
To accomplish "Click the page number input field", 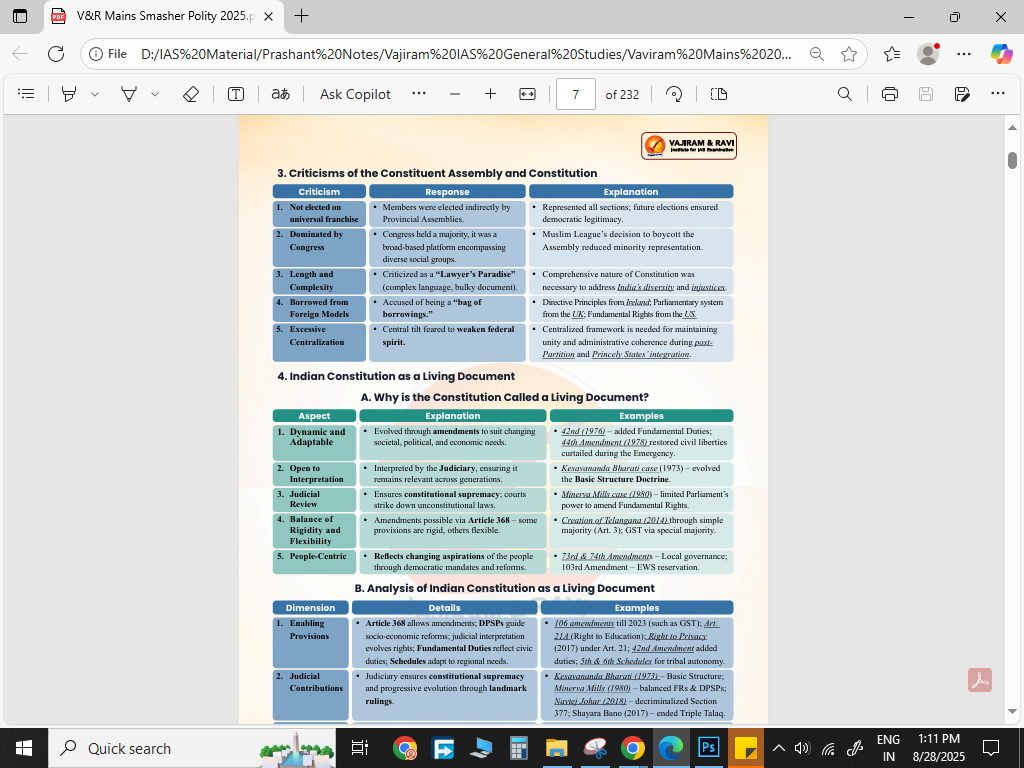I will (x=575, y=94).
